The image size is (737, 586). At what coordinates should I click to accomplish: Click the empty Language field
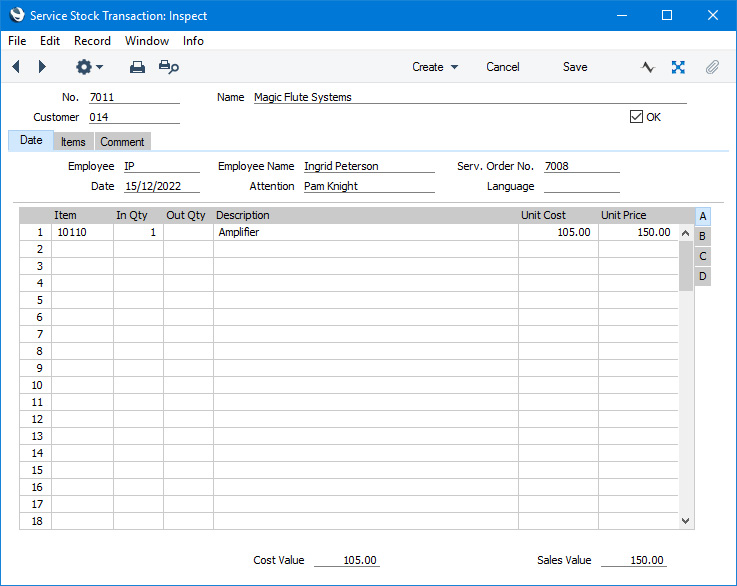[x=581, y=186]
